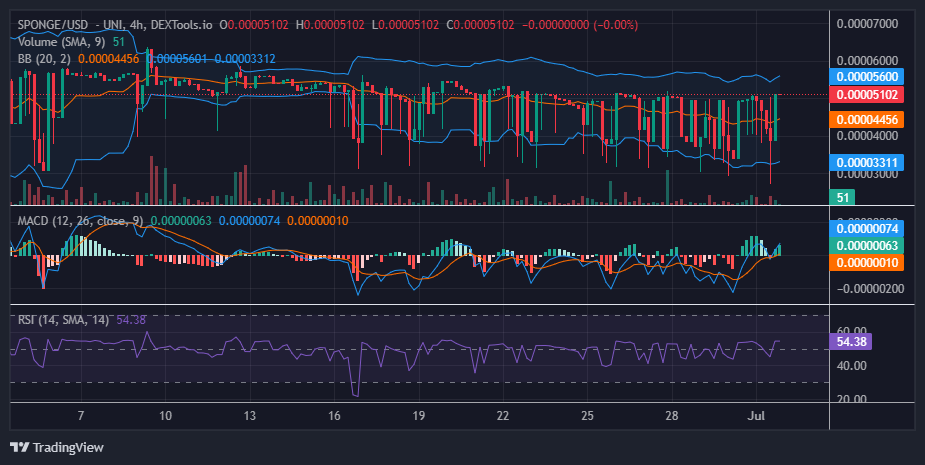Click the MACD value 0.00000063 in legend
This screenshot has height=465, width=925.
point(181,221)
